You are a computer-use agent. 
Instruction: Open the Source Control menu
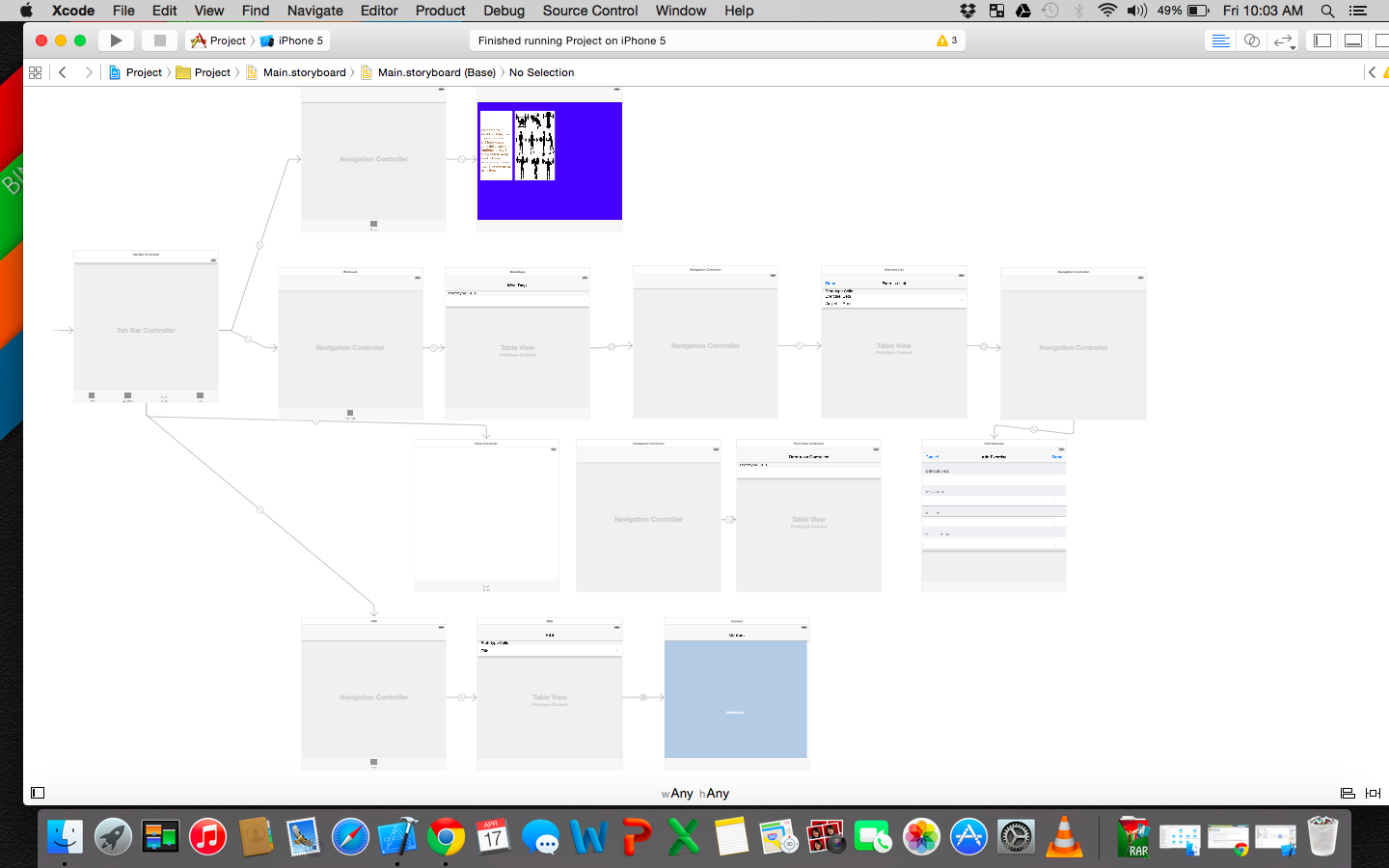pyautogui.click(x=589, y=11)
